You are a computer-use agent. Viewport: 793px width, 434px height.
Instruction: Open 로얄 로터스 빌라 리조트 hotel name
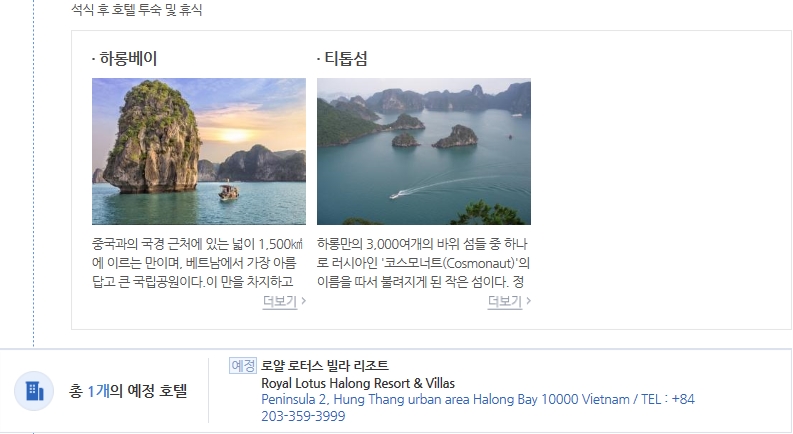click(x=325, y=365)
